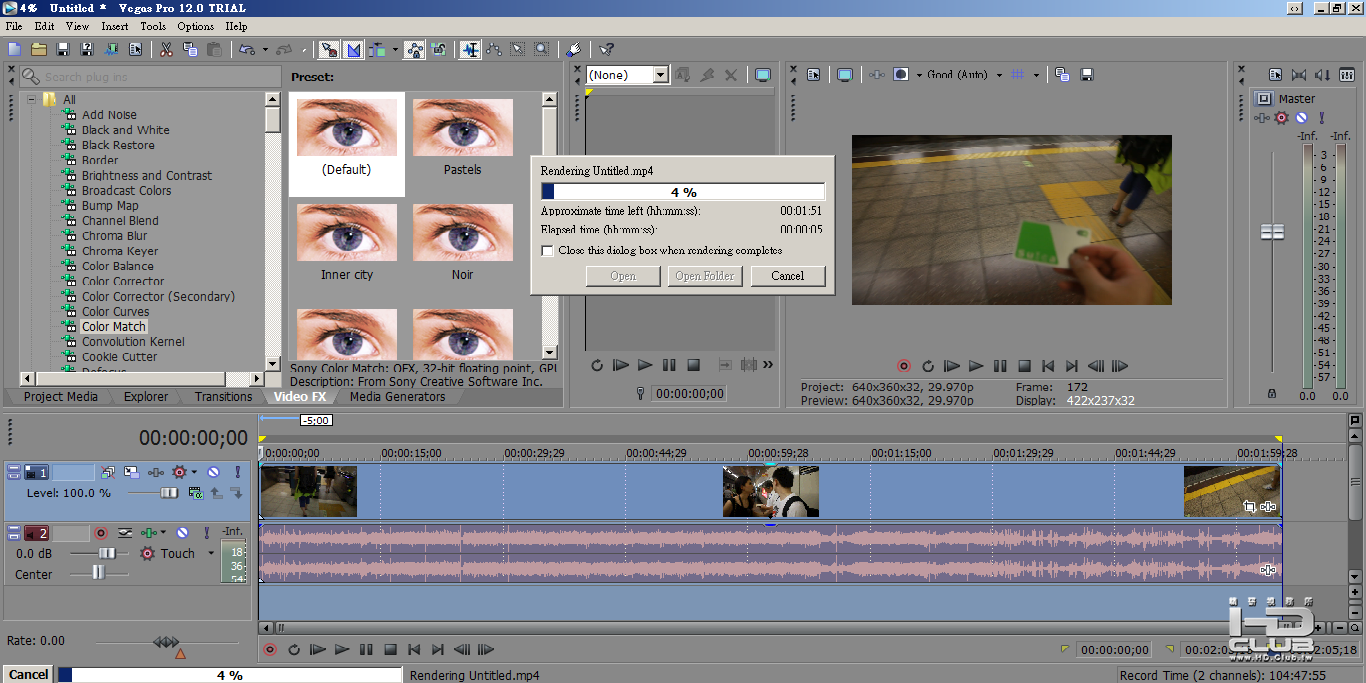Click Save Snapshot icon in preview toolbar
The height and width of the screenshot is (683, 1366).
(x=1087, y=75)
